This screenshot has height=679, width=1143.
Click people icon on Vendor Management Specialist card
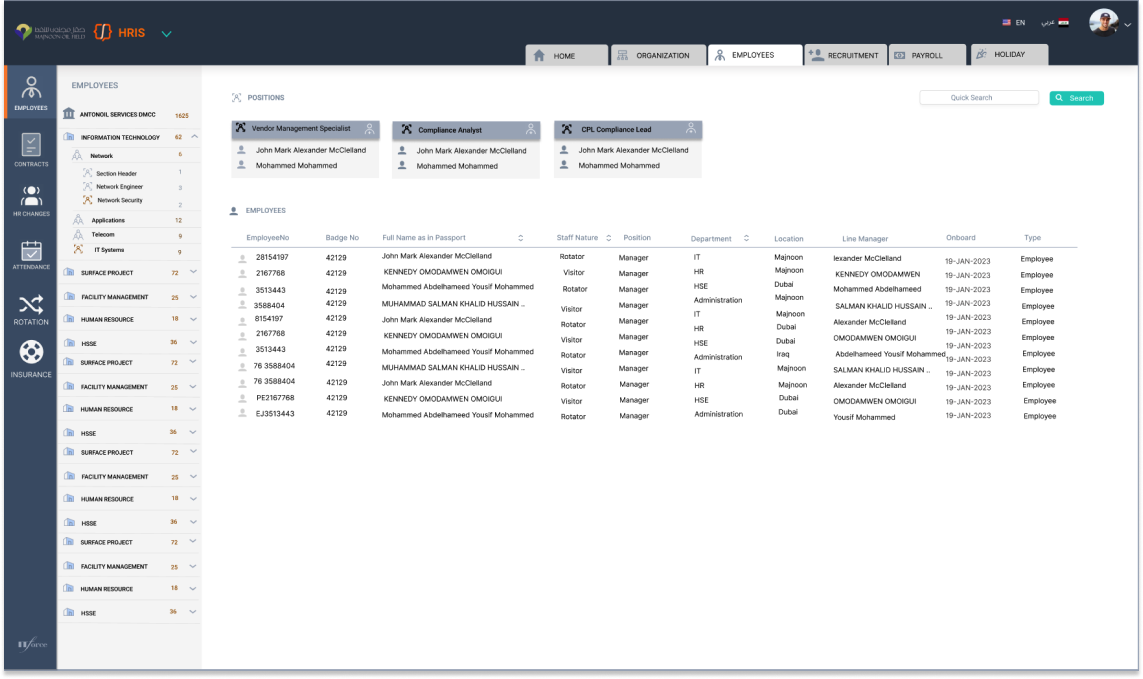pos(369,129)
